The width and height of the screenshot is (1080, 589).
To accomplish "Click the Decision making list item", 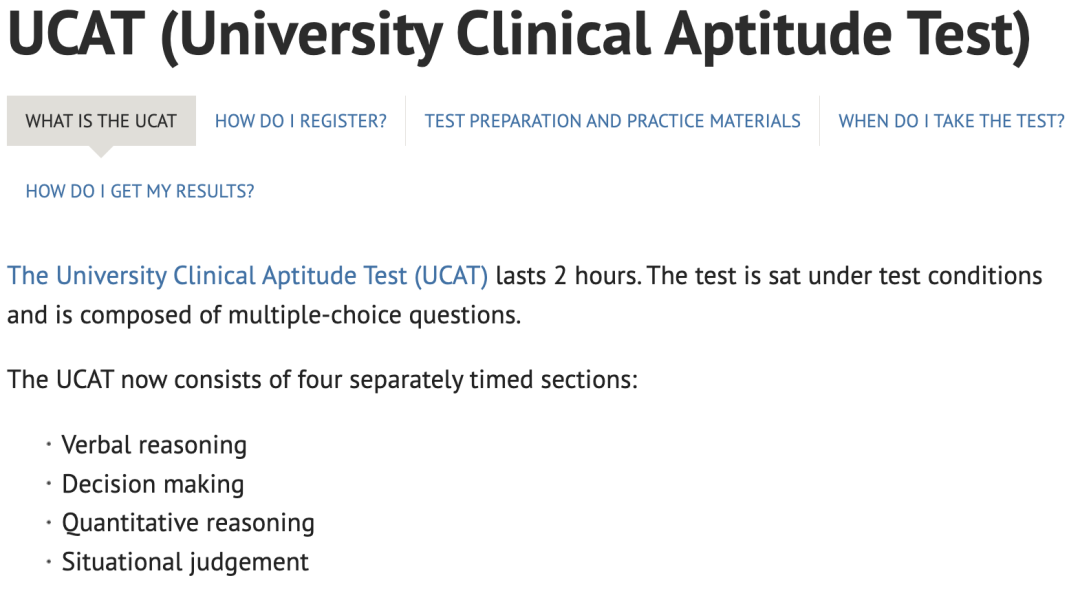I will pos(153,484).
